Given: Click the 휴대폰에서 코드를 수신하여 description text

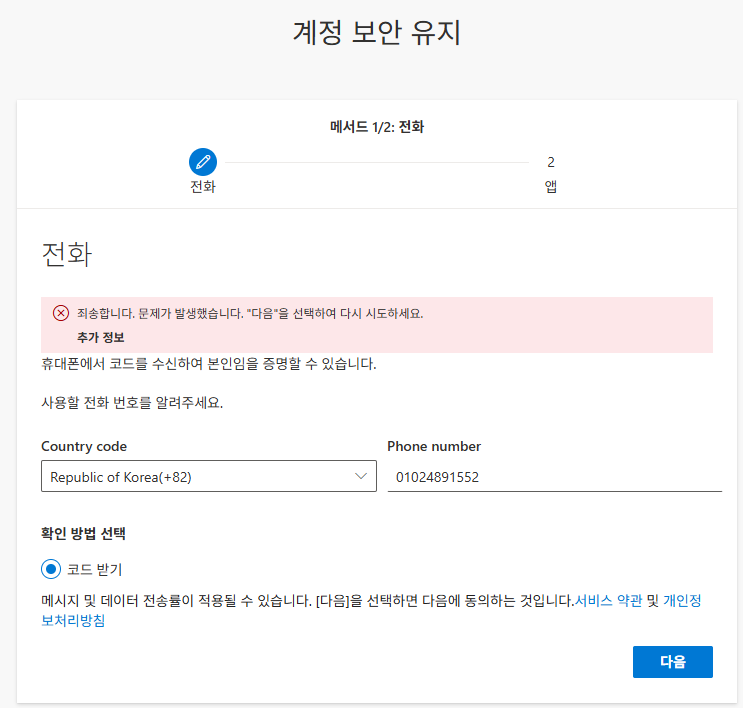Looking at the screenshot, I should (209, 364).
